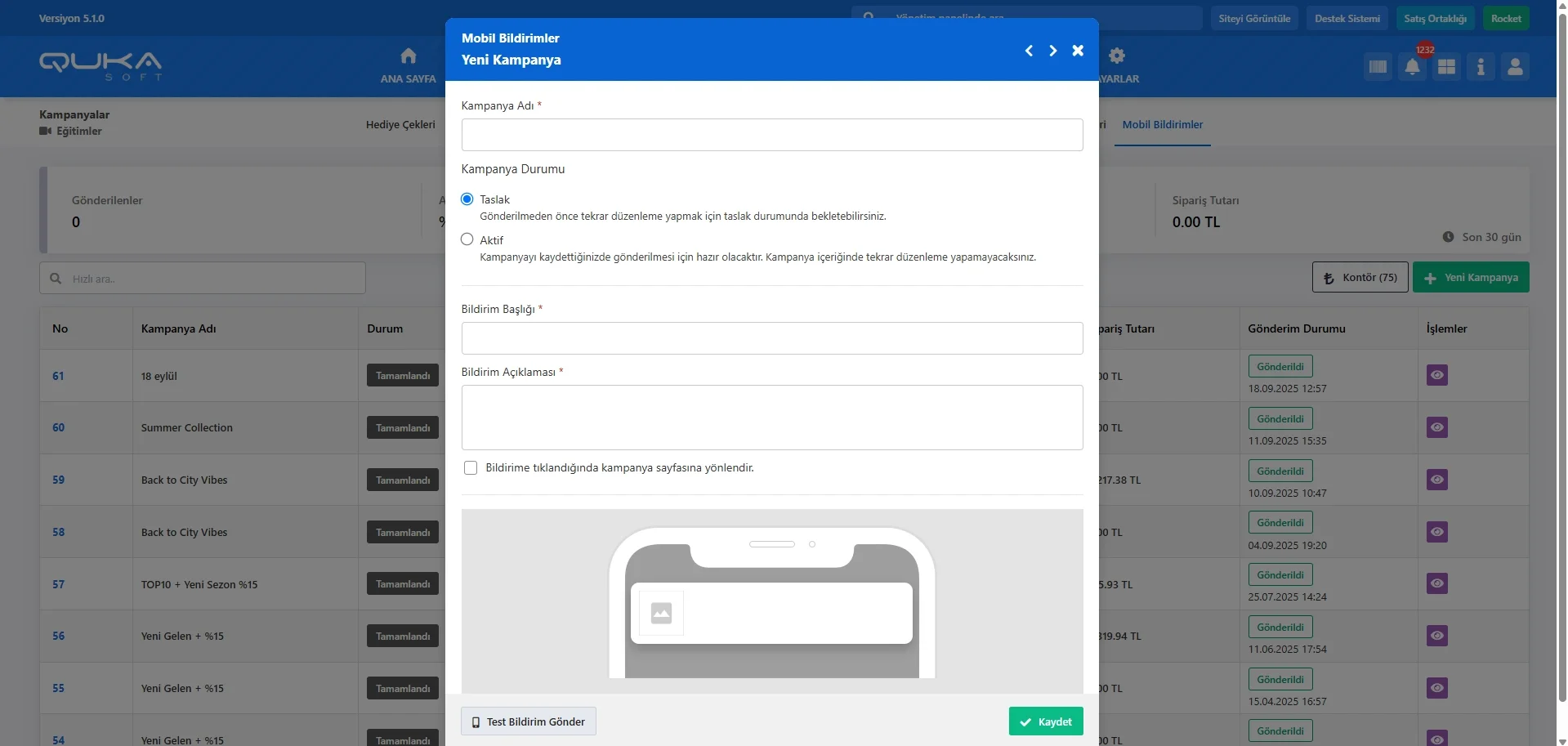Screen dimensions: 1568x746
Task: Click the Bildirim Açıklaması text area
Action: point(771,418)
